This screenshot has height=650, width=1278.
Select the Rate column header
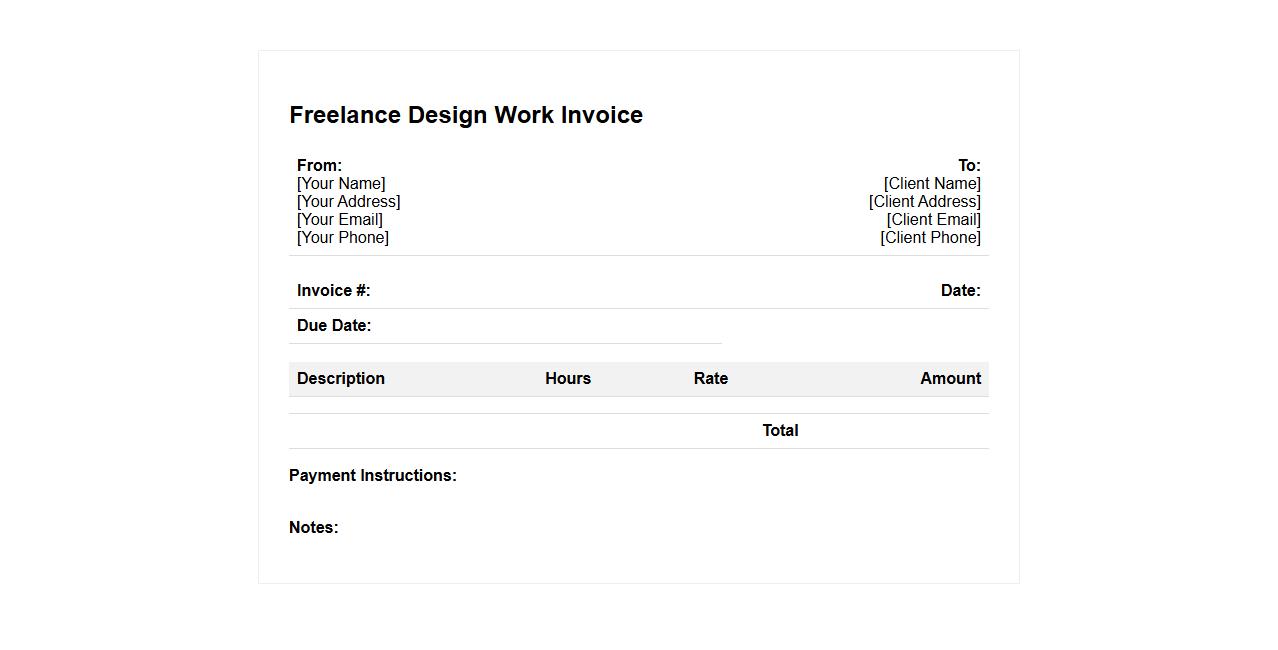[x=710, y=379]
